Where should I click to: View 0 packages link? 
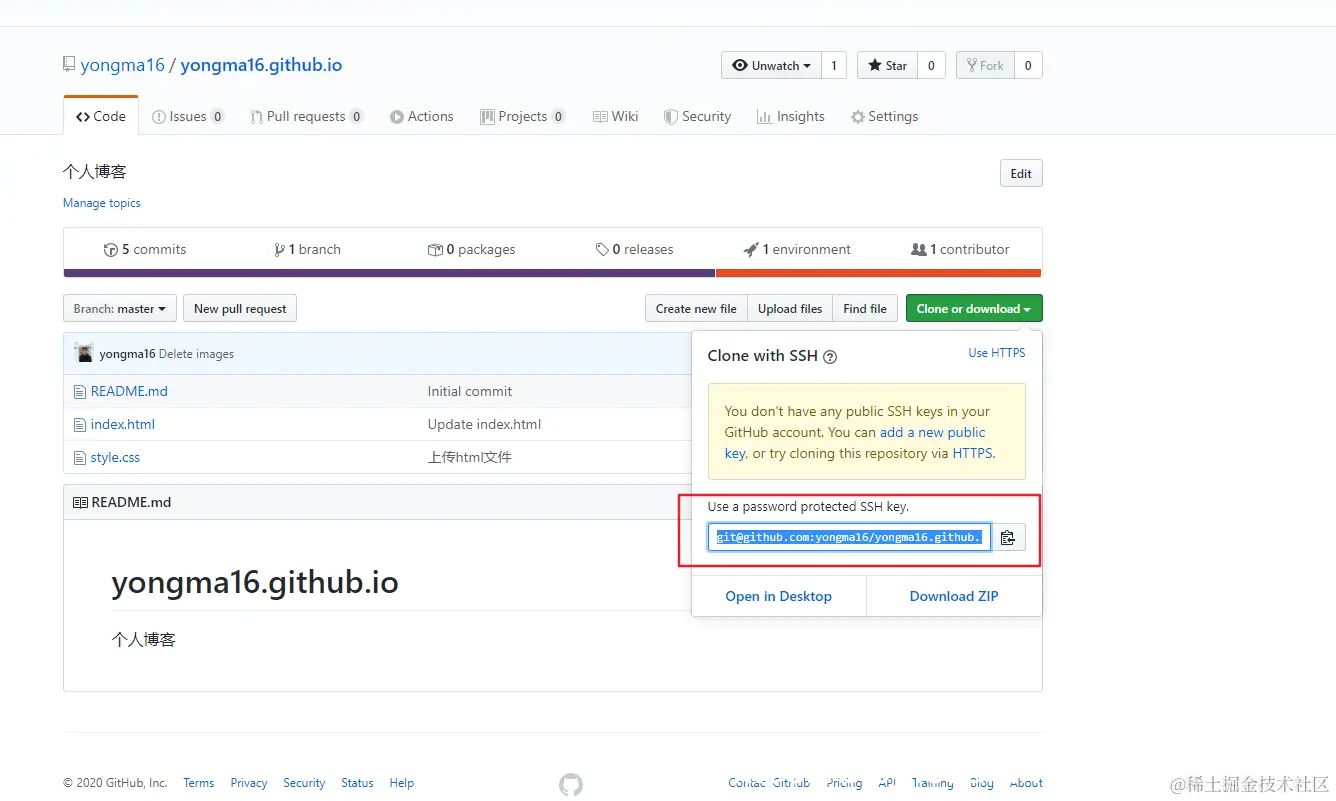tap(471, 249)
